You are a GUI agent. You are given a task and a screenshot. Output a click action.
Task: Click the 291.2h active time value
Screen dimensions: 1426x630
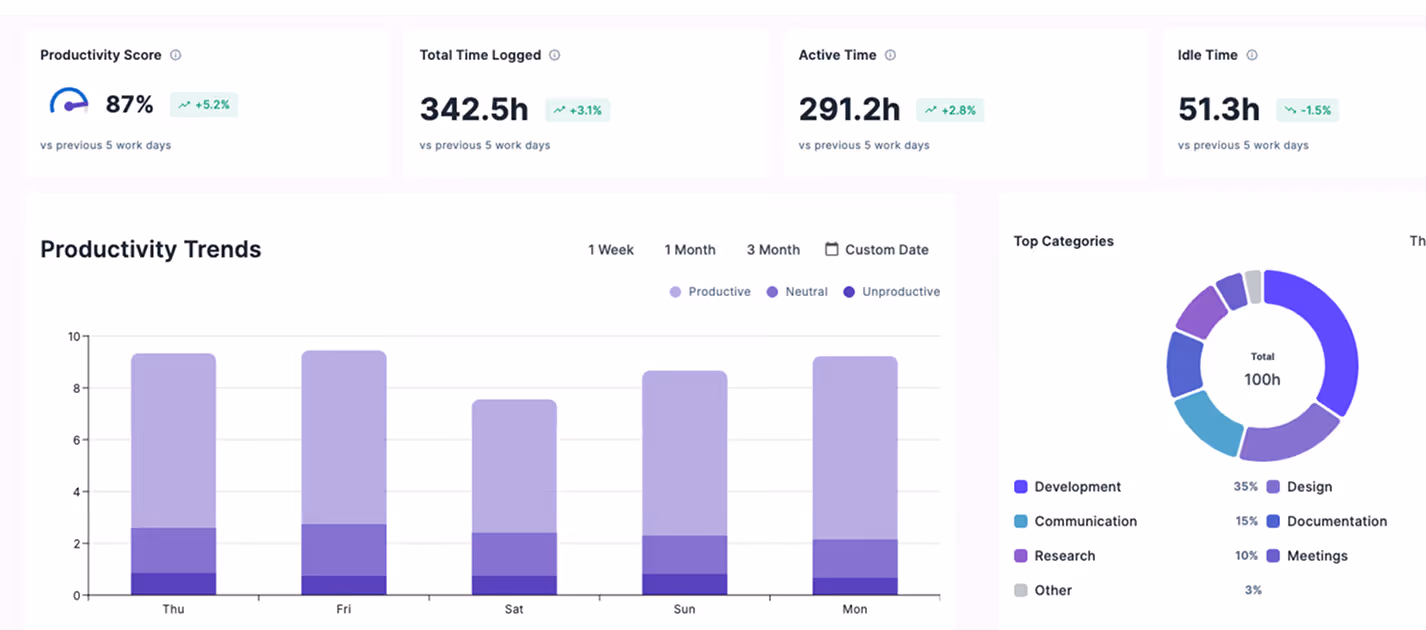click(x=850, y=108)
